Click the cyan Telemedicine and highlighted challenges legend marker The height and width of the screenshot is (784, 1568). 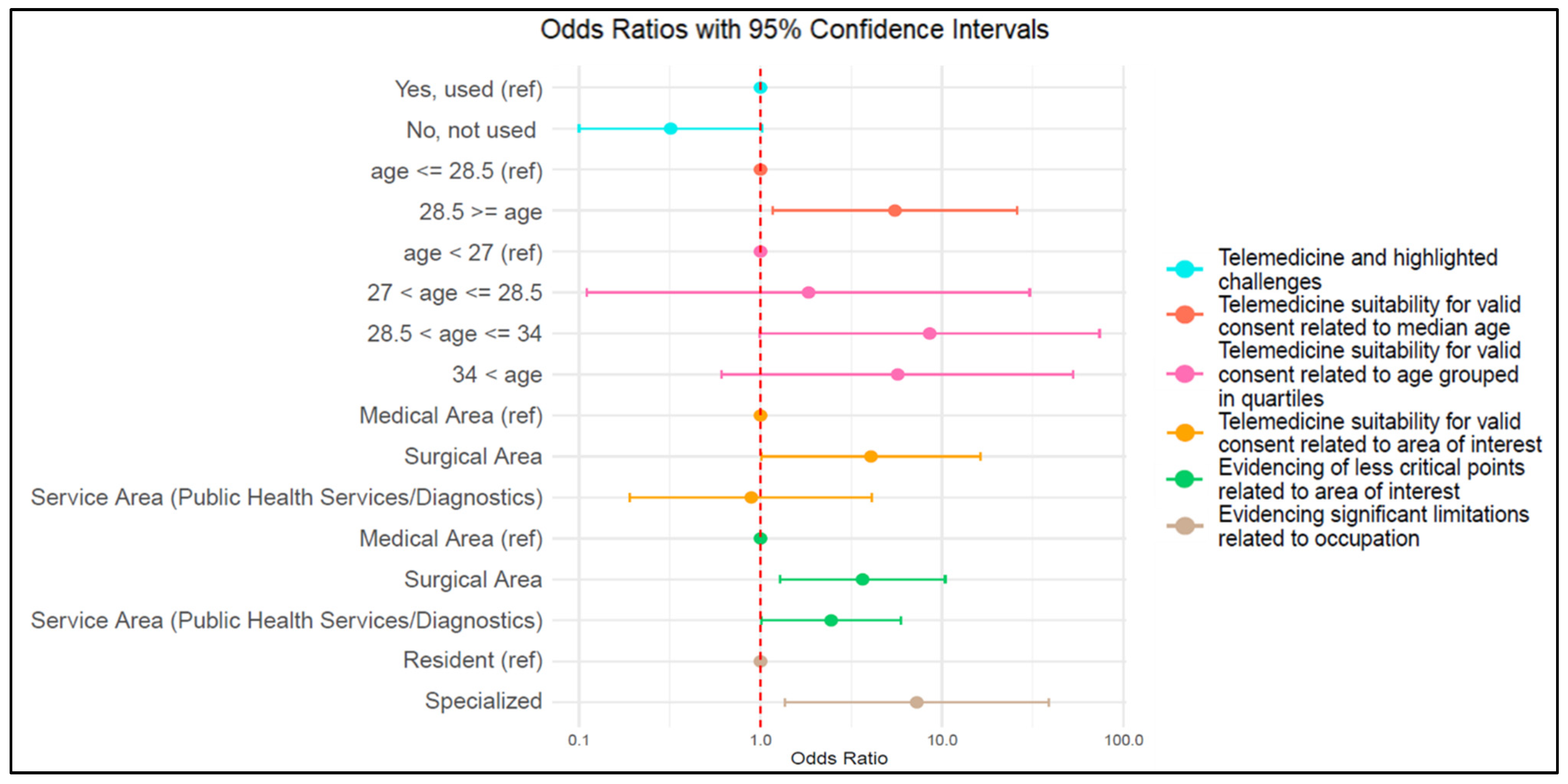(x=1184, y=269)
